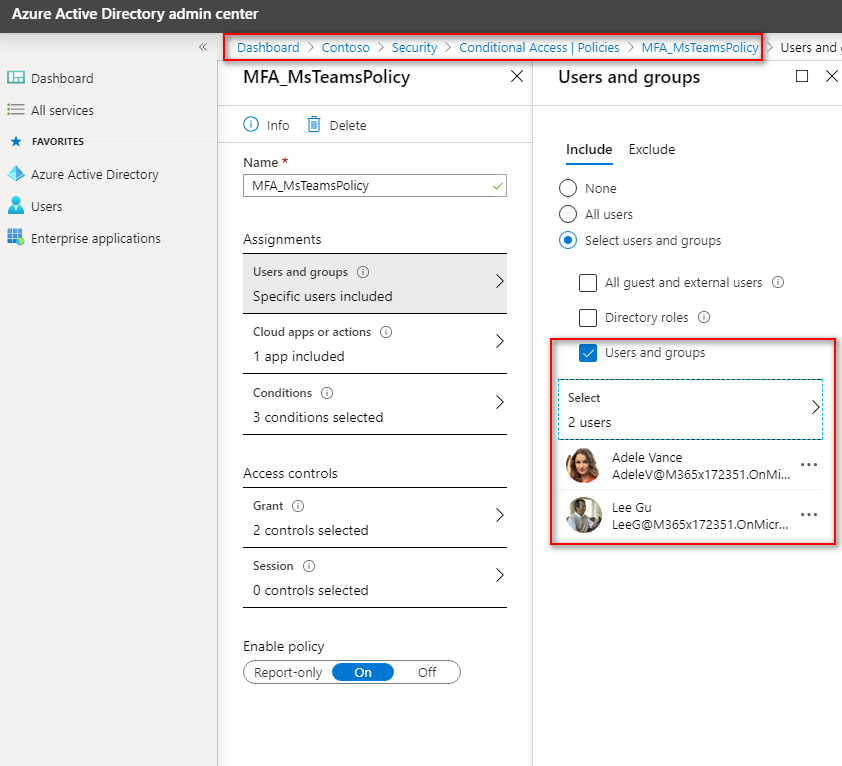Click the Info button label

pos(278,125)
